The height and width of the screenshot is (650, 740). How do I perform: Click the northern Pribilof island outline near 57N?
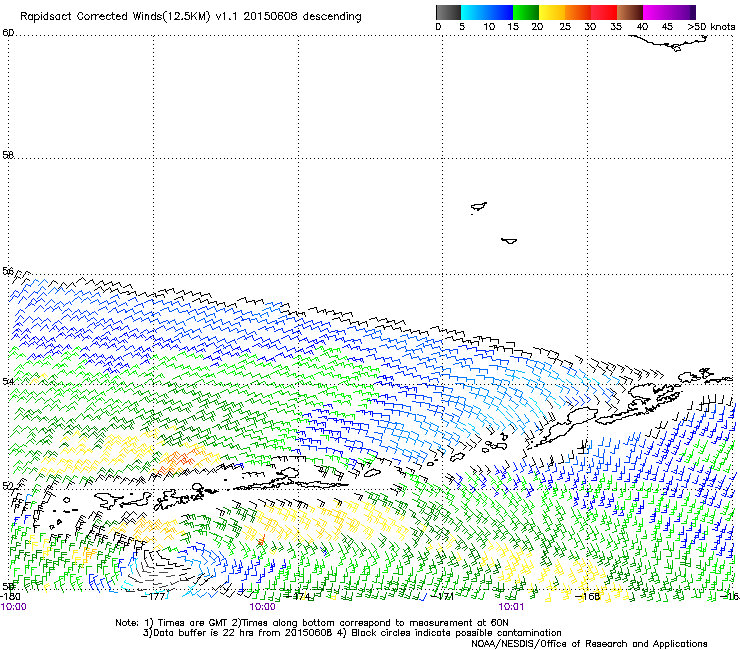pos(479,207)
